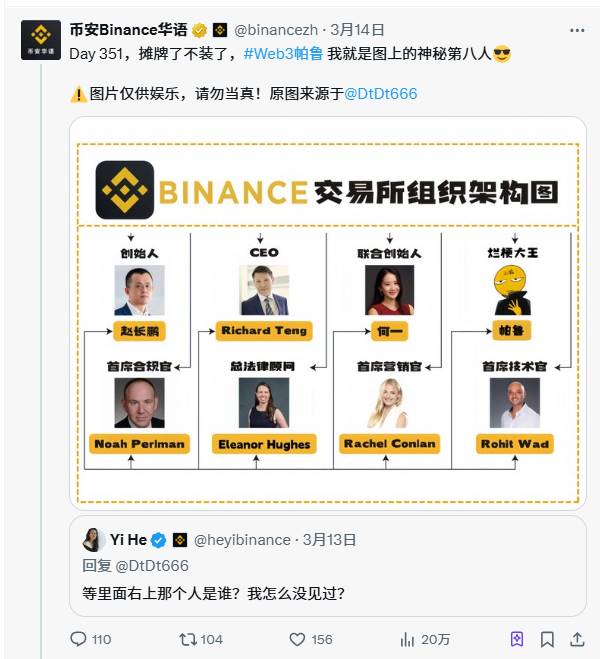Open the #Web3帕鲁 hashtag link
This screenshot has width=600, height=659.
(x=281, y=54)
